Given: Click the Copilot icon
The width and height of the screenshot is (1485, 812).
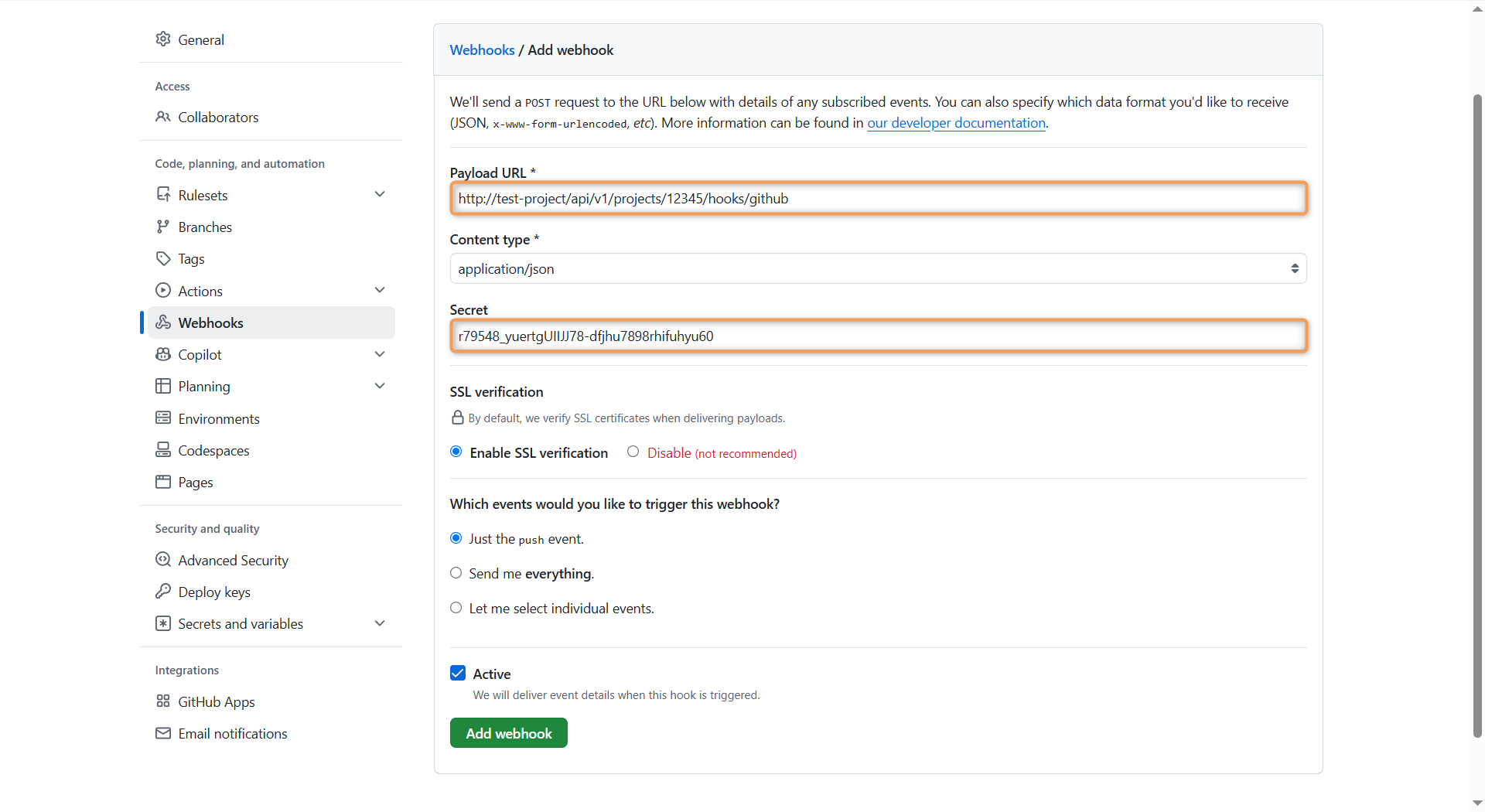Looking at the screenshot, I should click(162, 354).
